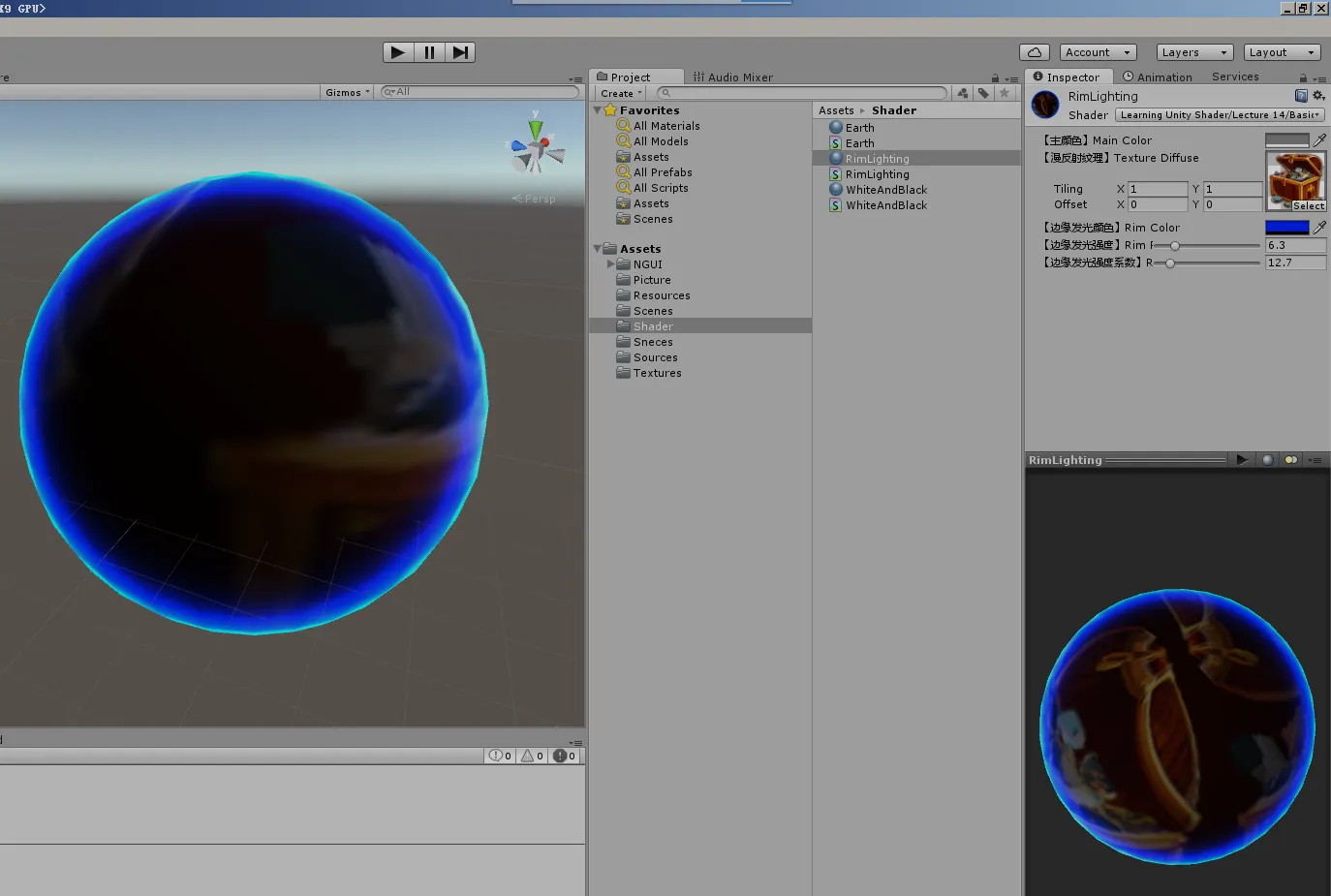Toggle the Inspector panel lock icon

(1303, 78)
